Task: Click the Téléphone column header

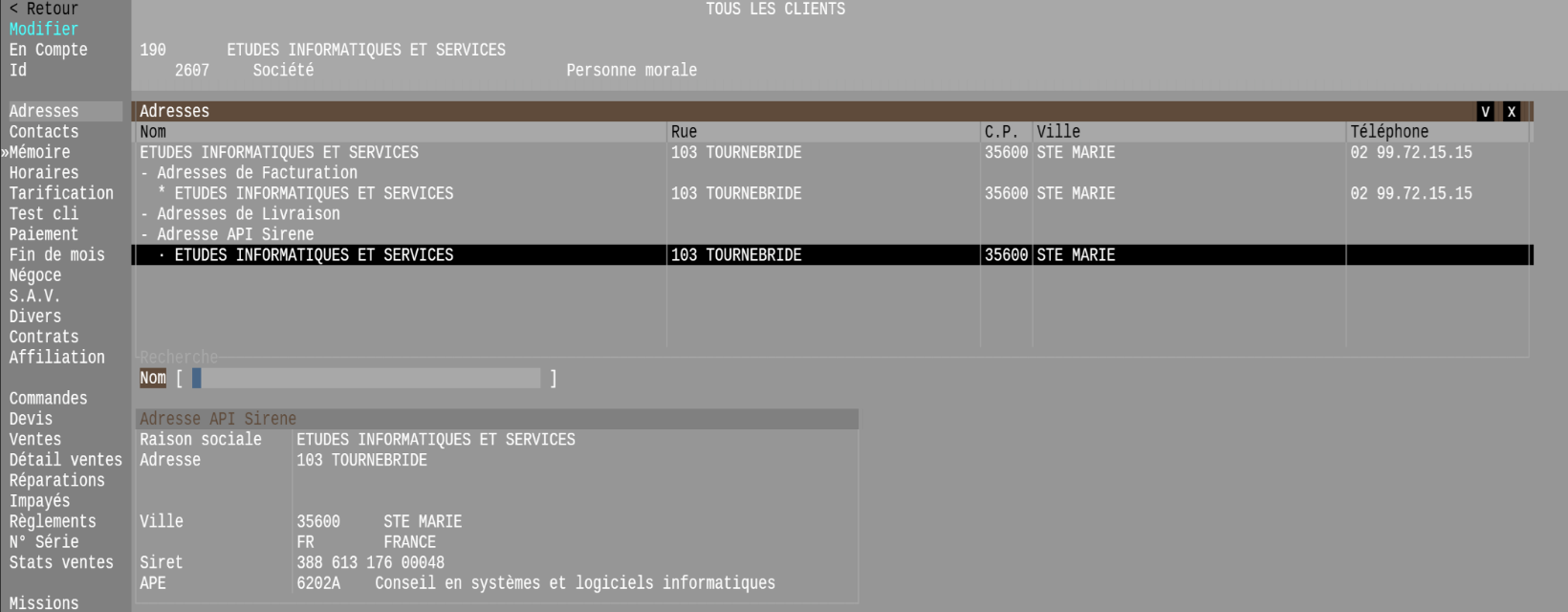Action: point(1389,132)
